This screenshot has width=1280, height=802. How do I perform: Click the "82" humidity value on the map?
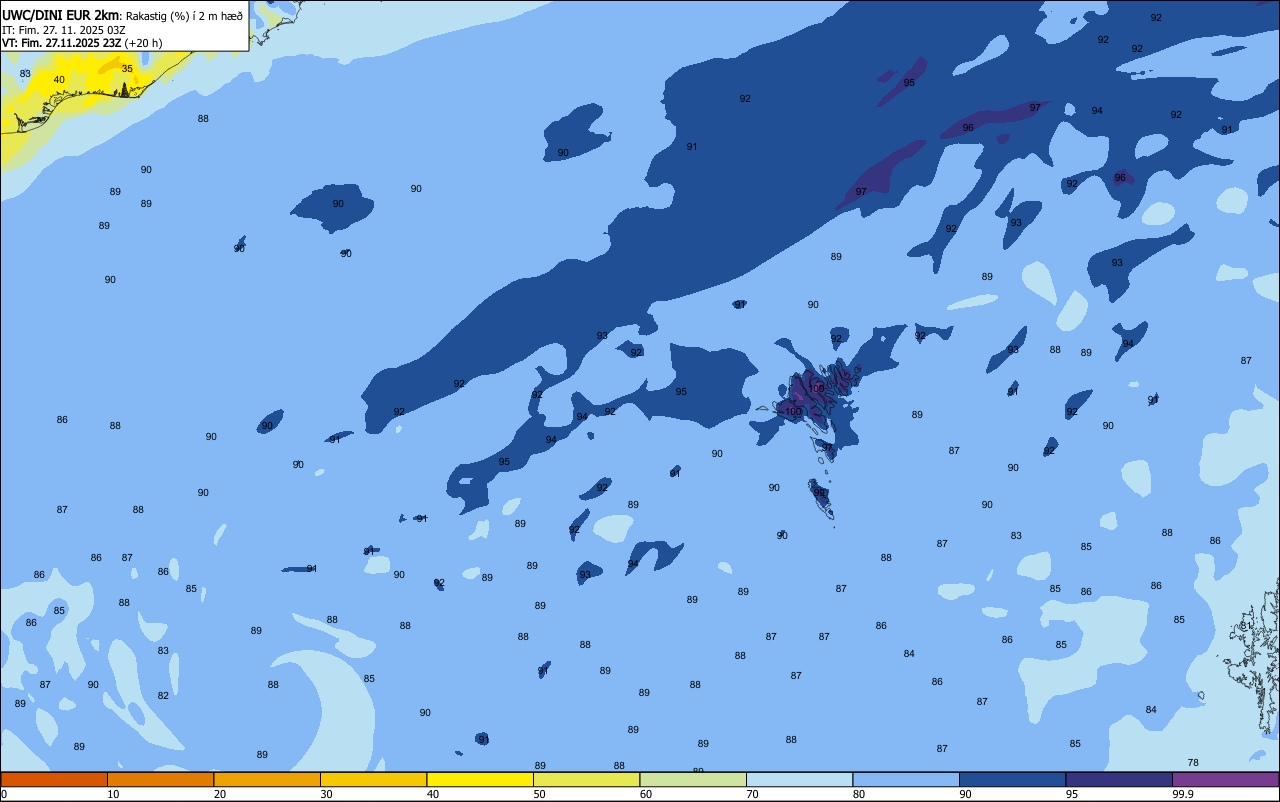163,696
